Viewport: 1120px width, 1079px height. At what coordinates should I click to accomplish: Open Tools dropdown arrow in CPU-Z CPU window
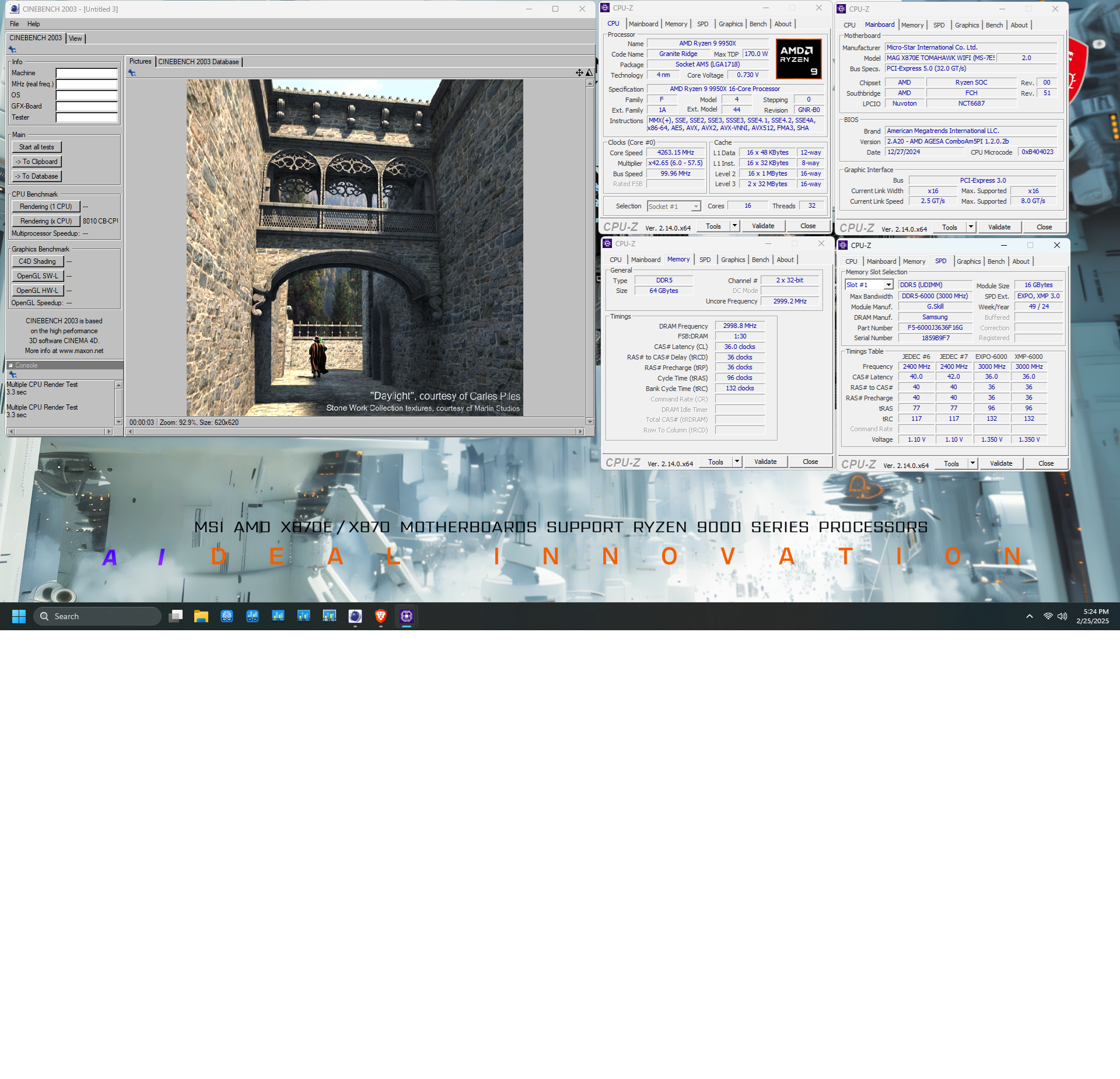click(735, 226)
